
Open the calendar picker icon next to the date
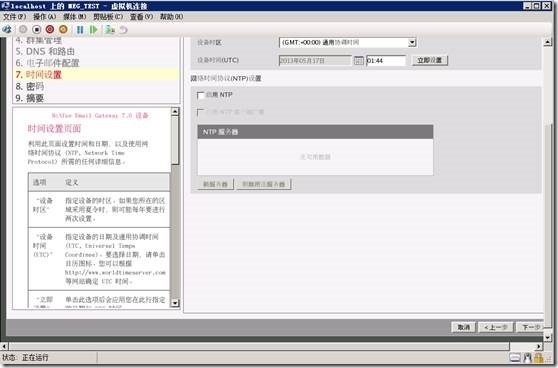click(x=358, y=61)
